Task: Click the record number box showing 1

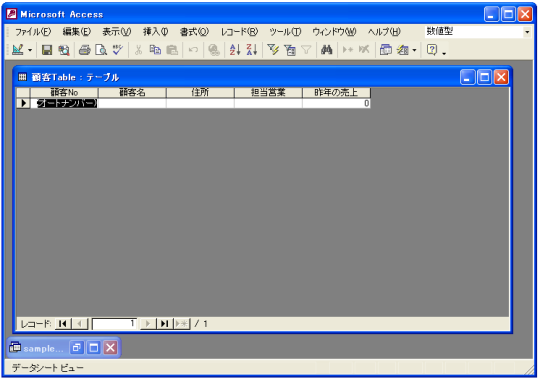Action: [x=114, y=324]
